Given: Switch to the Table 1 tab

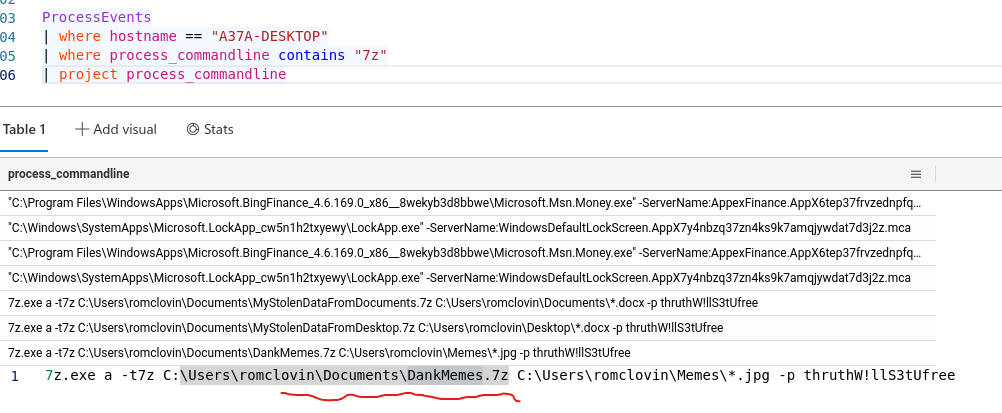Looking at the screenshot, I should point(24,129).
